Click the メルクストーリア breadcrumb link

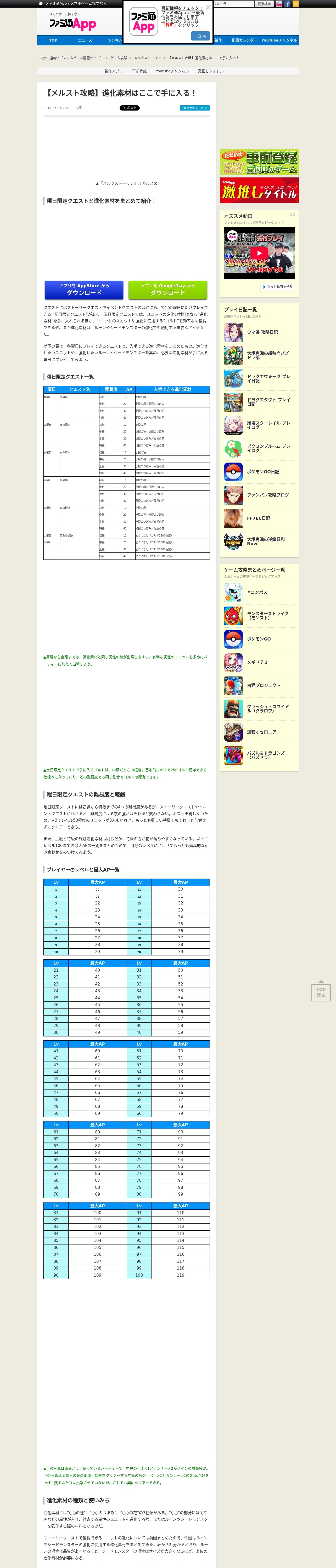(x=148, y=58)
